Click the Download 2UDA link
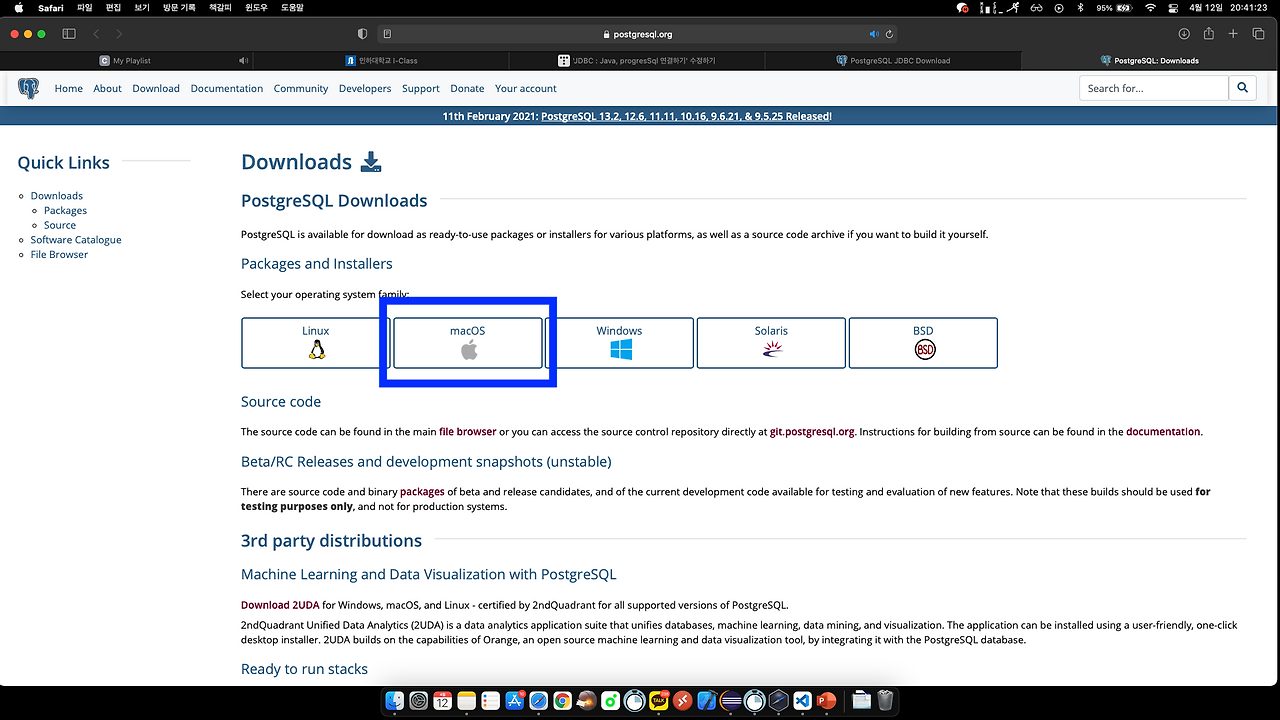Image resolution: width=1280 pixels, height=720 pixels. [x=280, y=605]
